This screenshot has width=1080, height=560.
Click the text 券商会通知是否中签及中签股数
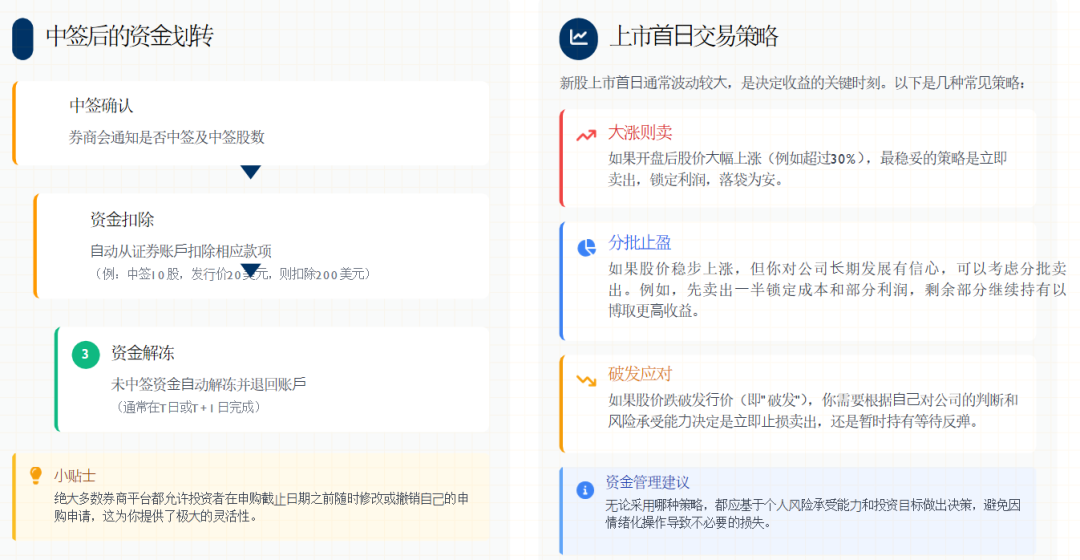pyautogui.click(x=167, y=137)
